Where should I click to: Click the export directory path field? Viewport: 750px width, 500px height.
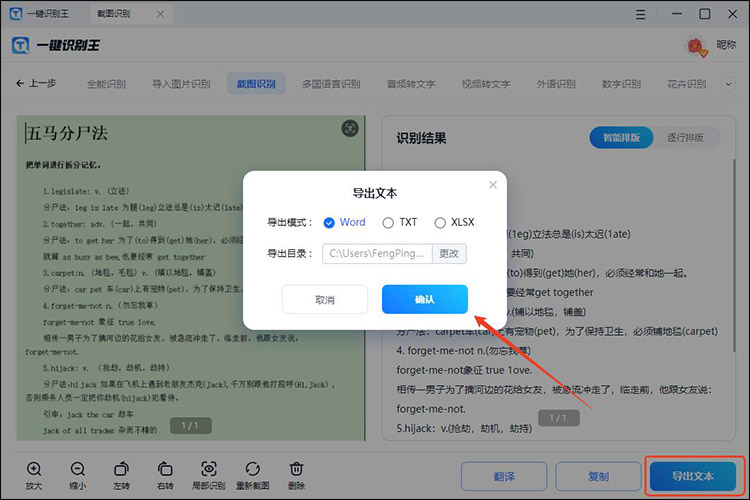[377, 254]
